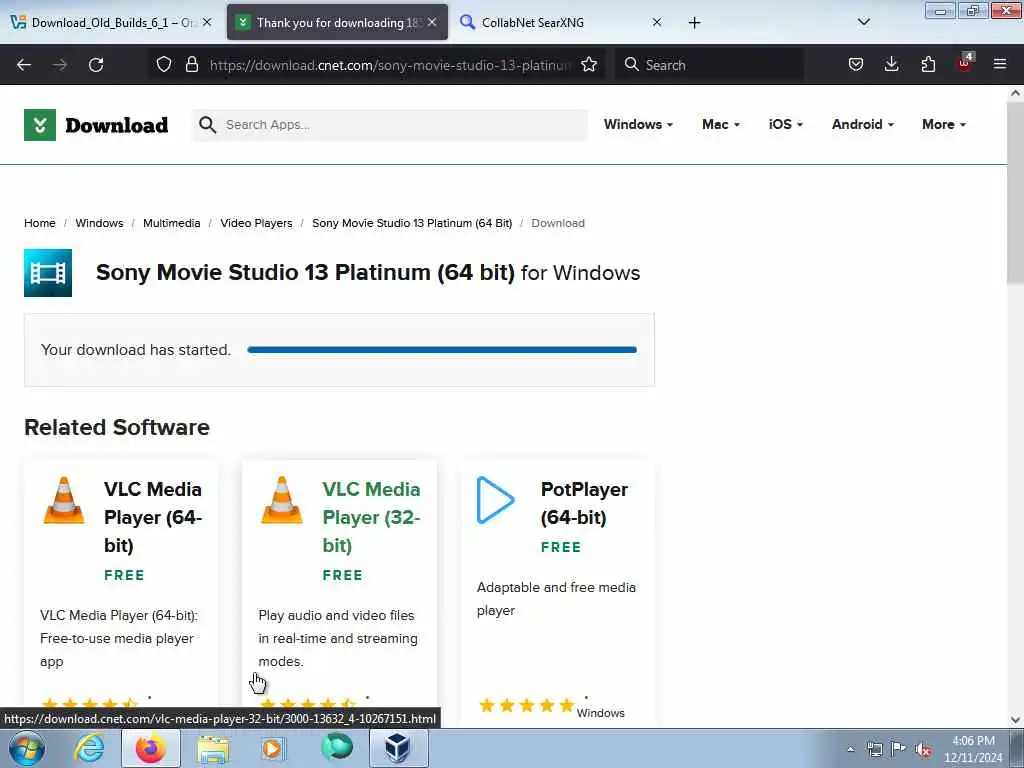Open a new browser tab
This screenshot has height=768, width=1024.
point(694,23)
